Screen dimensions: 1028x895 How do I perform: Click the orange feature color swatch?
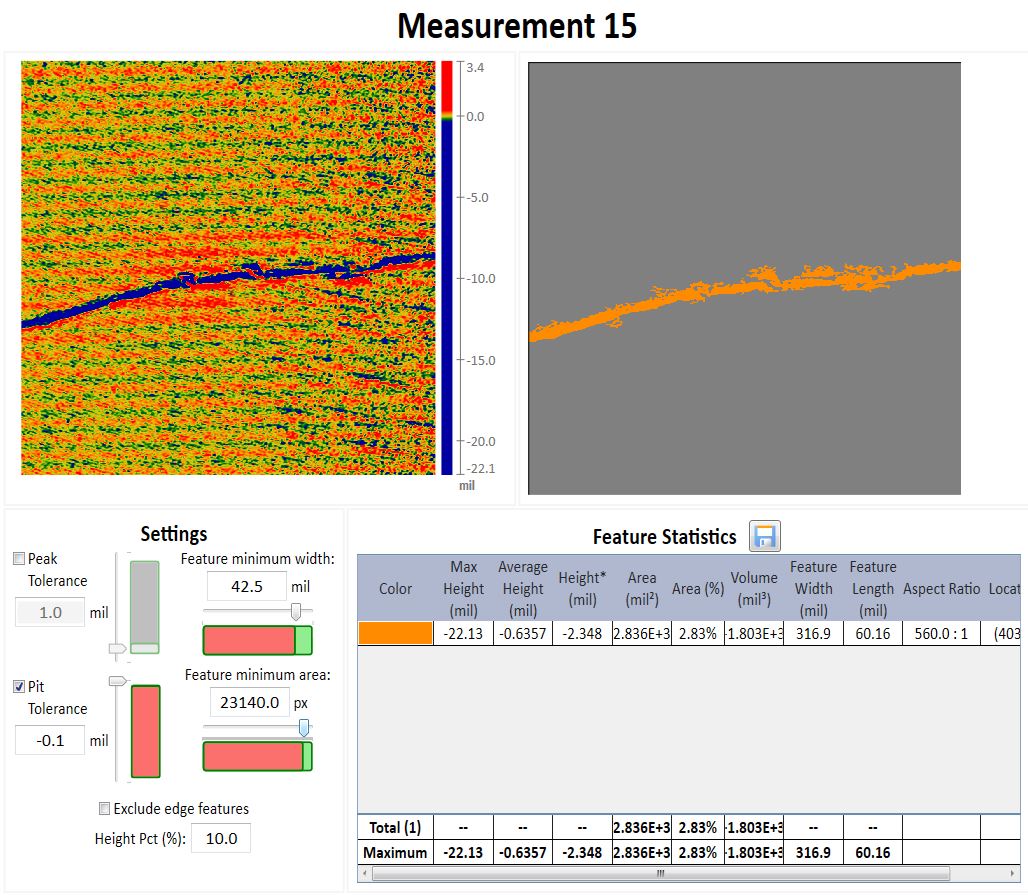point(395,633)
